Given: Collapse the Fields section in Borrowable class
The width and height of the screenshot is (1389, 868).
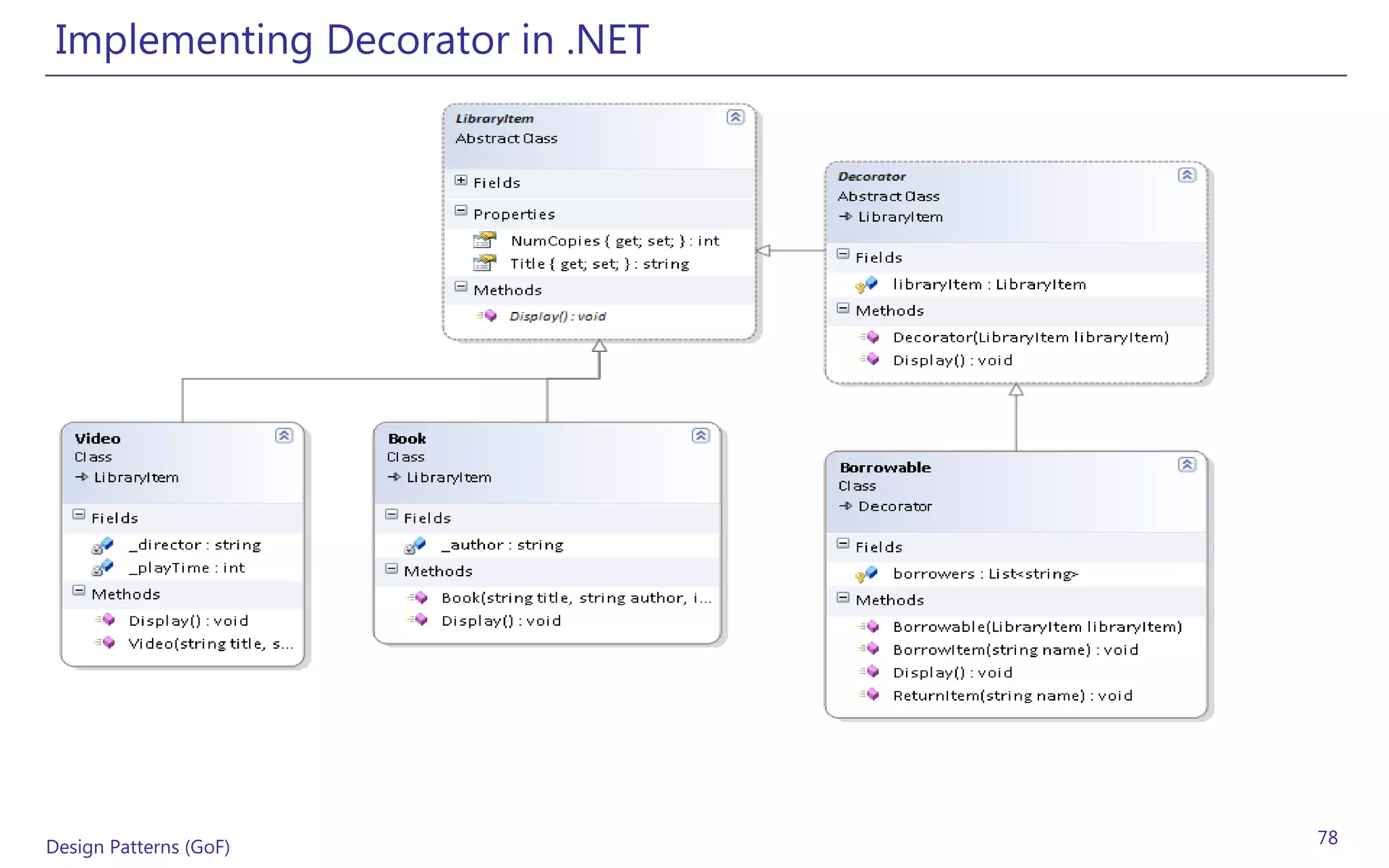Looking at the screenshot, I should coord(843,544).
